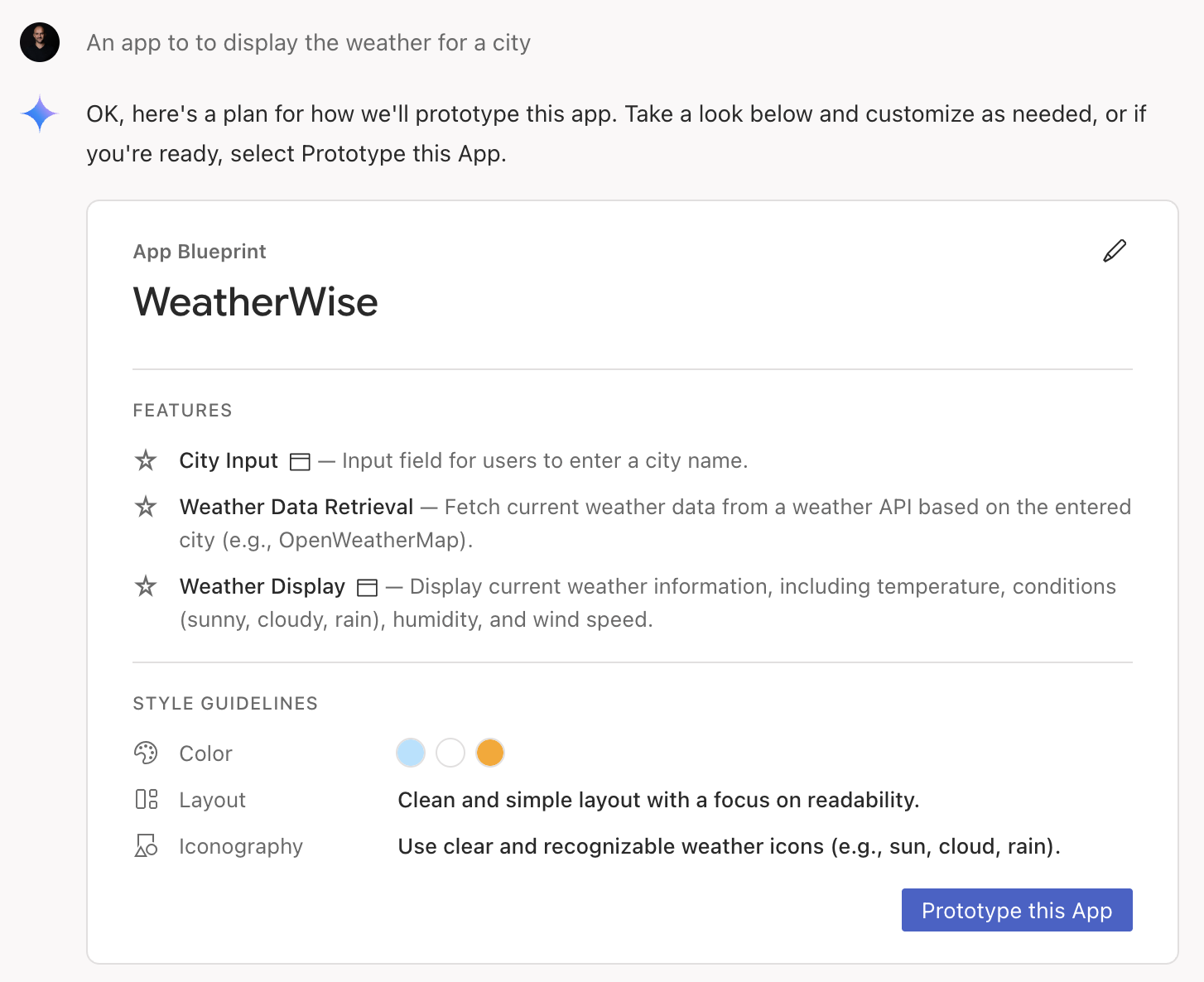Select the orange color swatch
This screenshot has height=982, width=1204.
pyautogui.click(x=490, y=753)
